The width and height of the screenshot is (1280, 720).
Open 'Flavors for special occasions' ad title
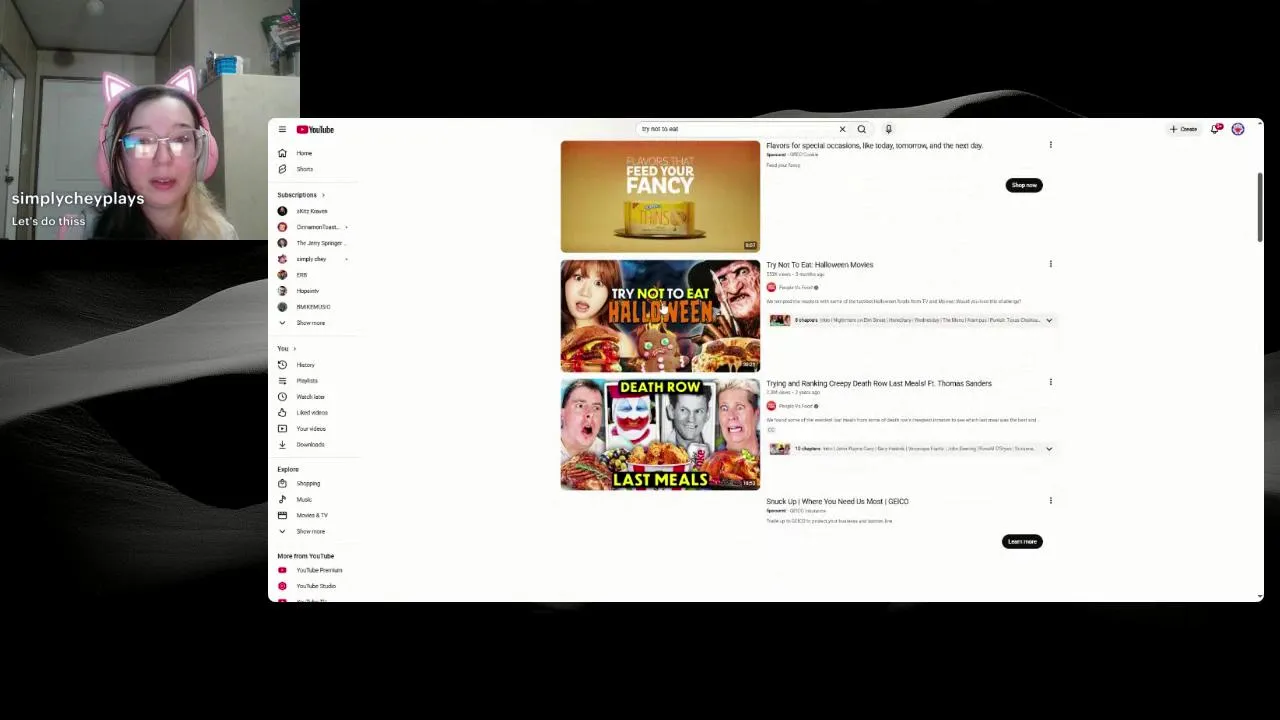tap(874, 146)
